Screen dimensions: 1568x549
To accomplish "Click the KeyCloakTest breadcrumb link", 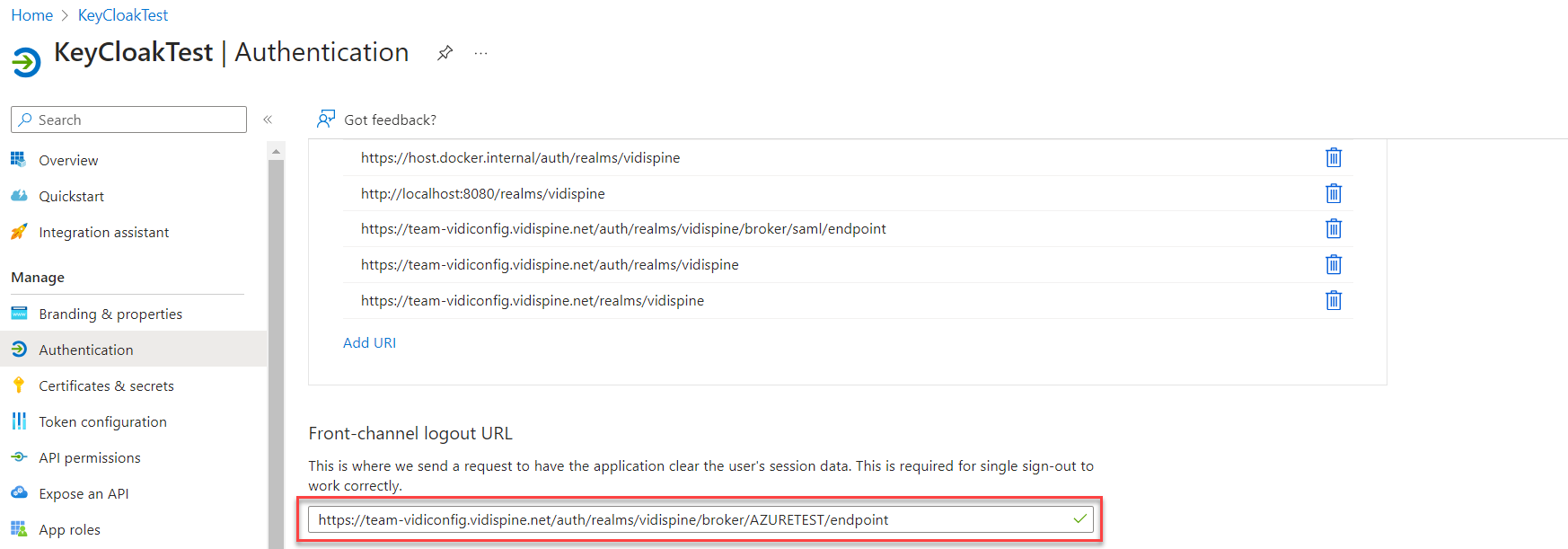I will pyautogui.click(x=123, y=15).
